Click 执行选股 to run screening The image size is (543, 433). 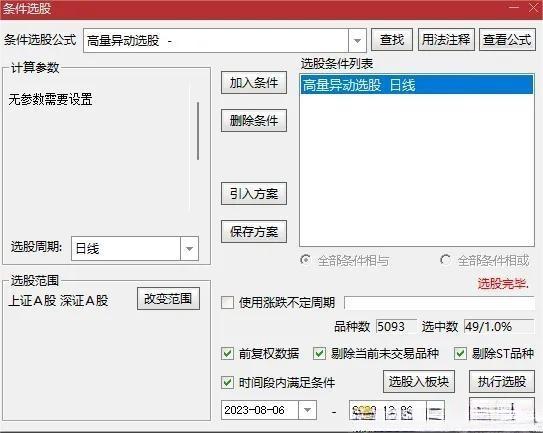tap(502, 382)
